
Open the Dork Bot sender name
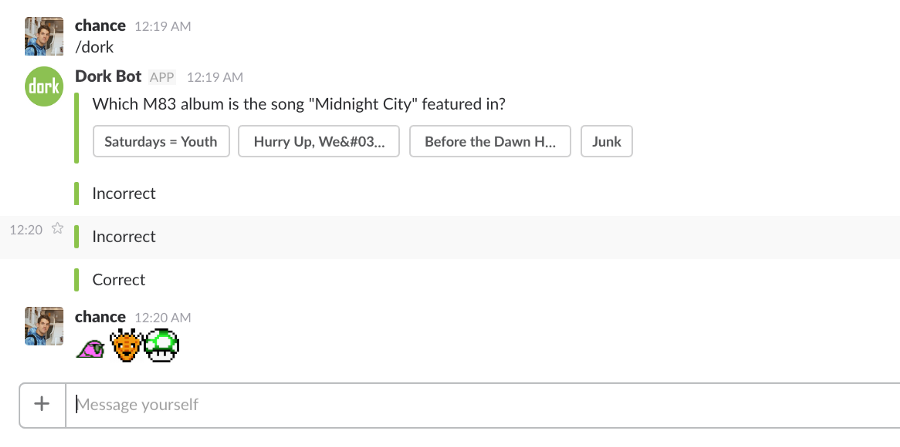coord(108,76)
